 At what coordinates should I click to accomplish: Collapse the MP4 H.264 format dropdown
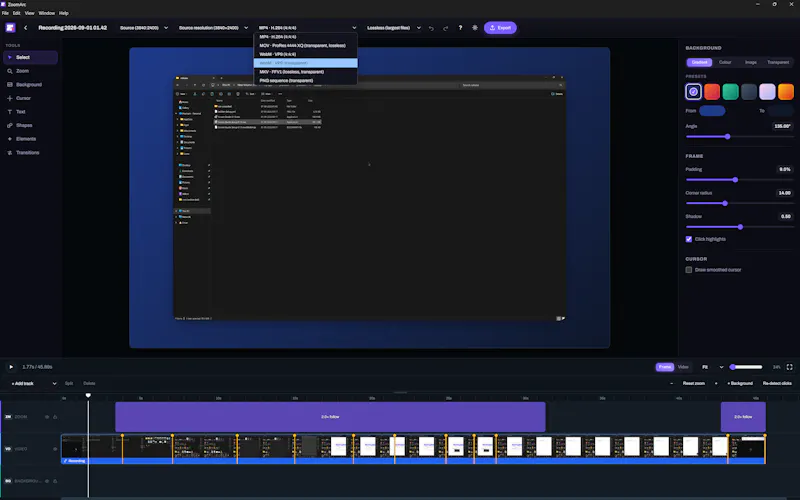pos(307,28)
